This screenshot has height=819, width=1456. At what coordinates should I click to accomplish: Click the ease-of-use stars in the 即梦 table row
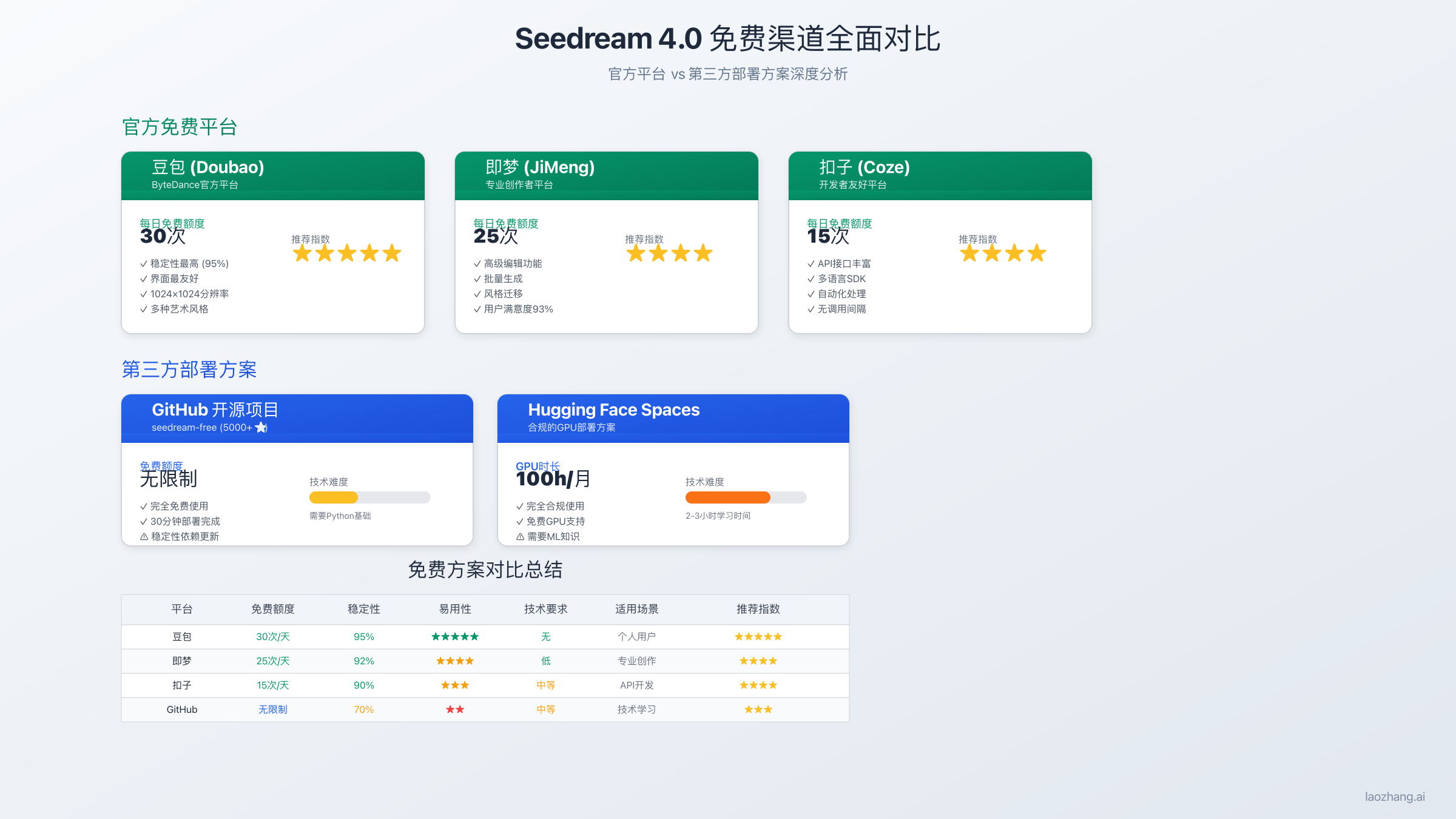point(455,661)
